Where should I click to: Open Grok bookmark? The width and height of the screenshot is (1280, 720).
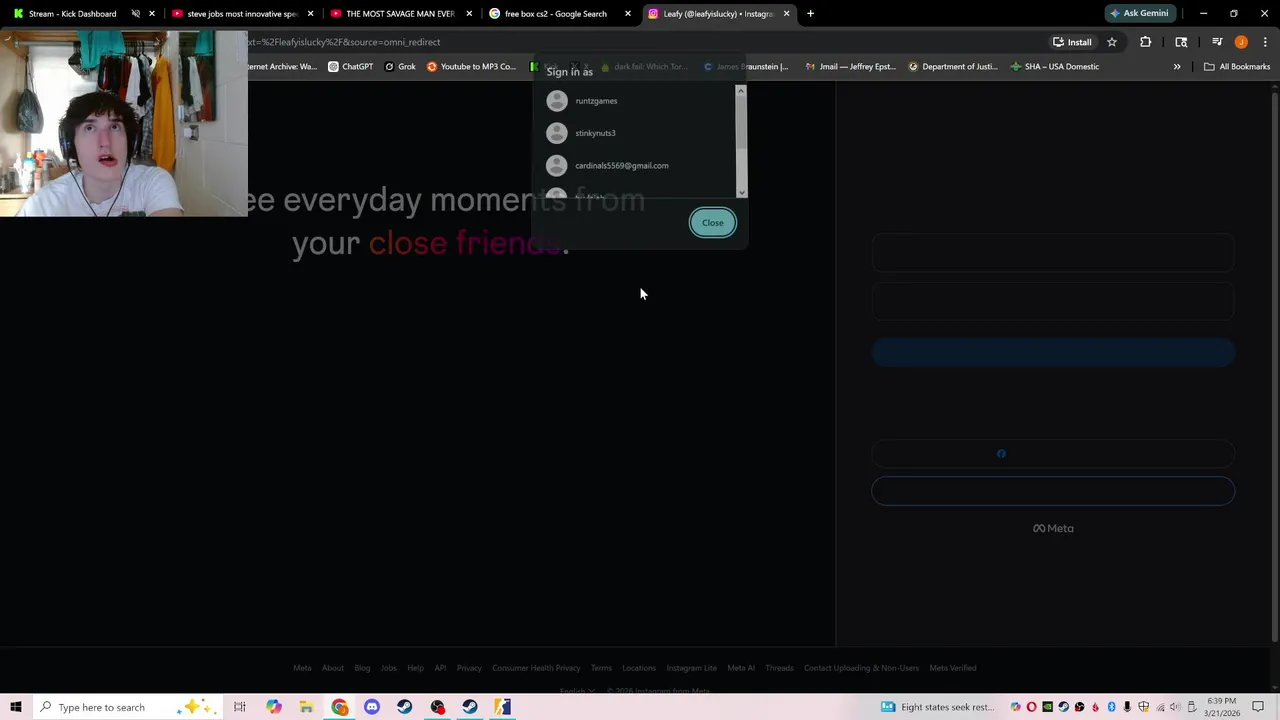tap(400, 67)
